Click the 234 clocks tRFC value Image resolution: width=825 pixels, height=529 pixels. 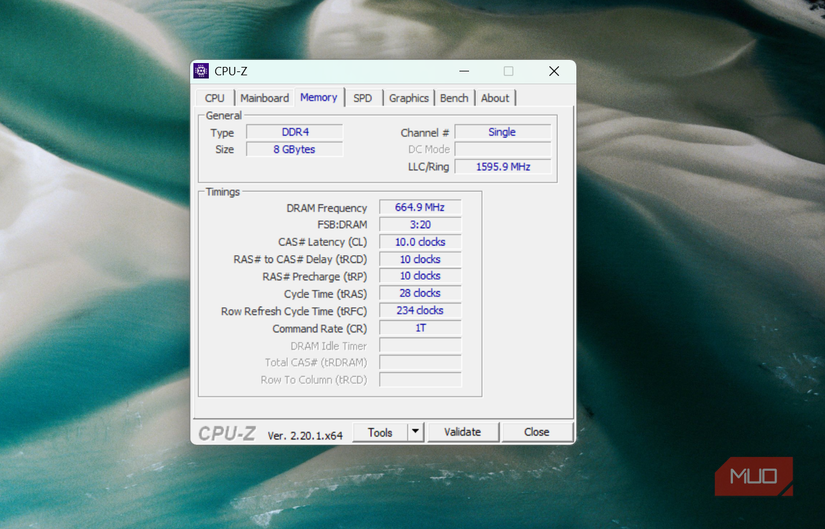pos(420,311)
